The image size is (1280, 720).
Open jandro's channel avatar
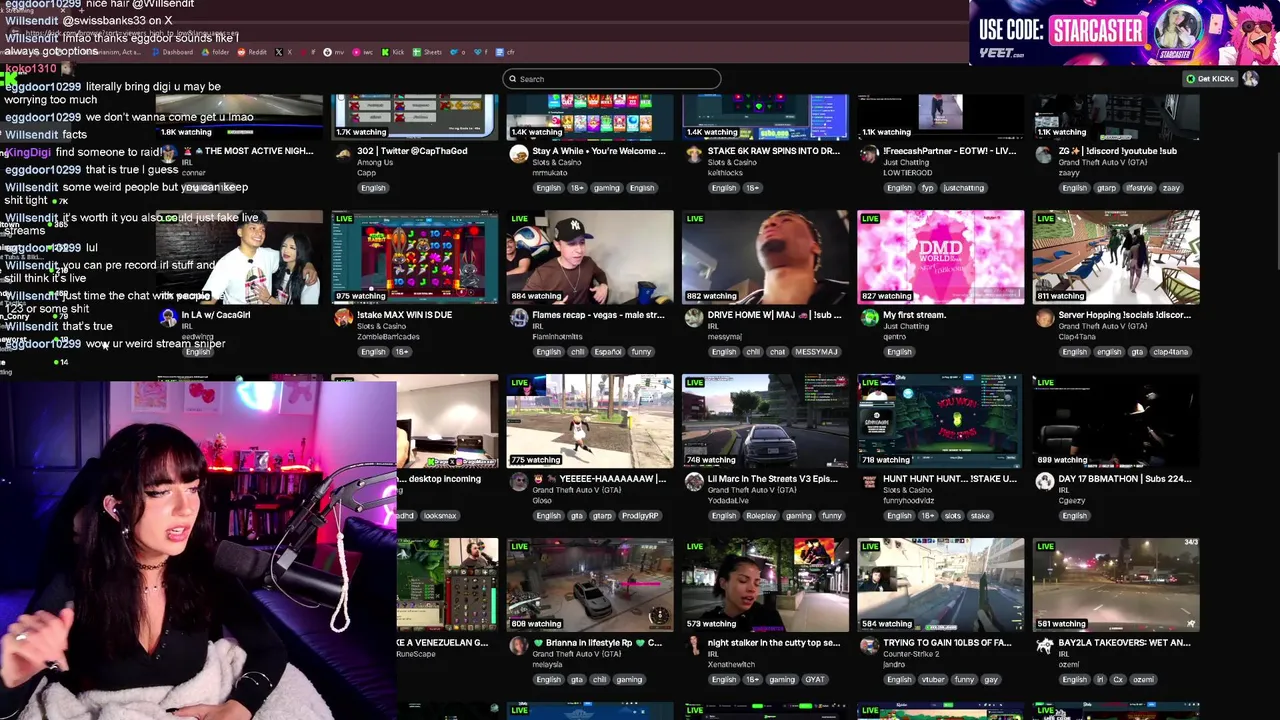pos(869,645)
